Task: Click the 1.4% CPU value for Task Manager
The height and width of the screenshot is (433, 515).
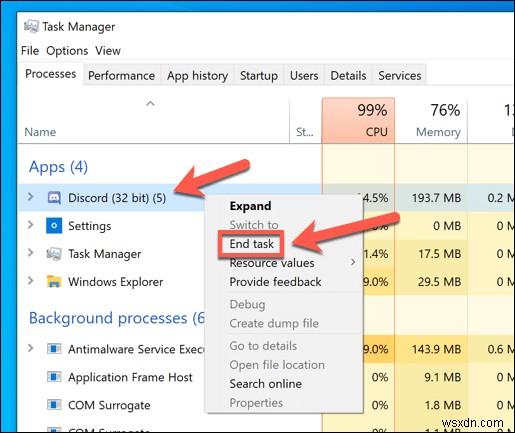Action: point(376,254)
